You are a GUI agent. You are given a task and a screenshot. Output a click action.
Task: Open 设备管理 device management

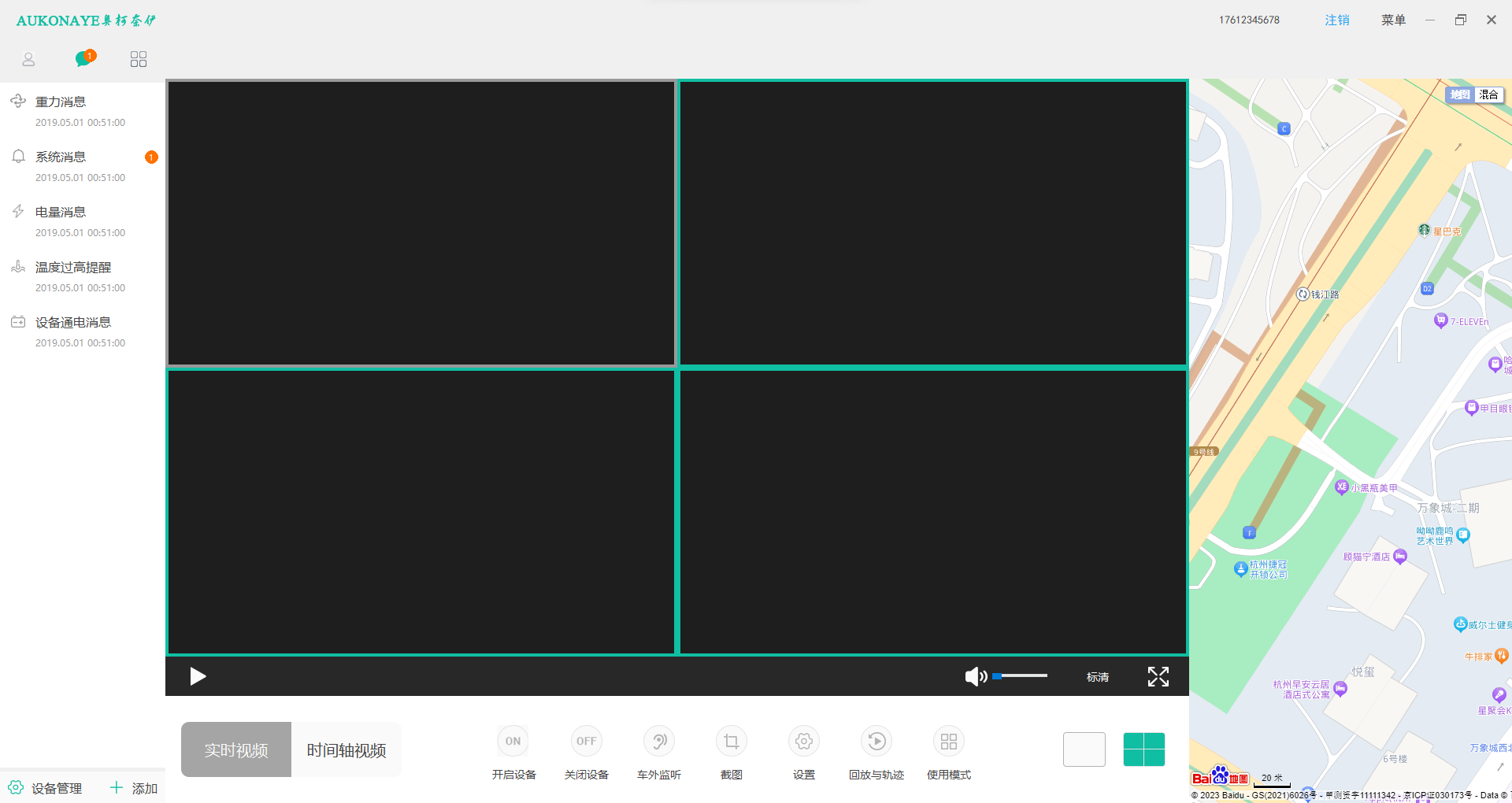[x=57, y=788]
